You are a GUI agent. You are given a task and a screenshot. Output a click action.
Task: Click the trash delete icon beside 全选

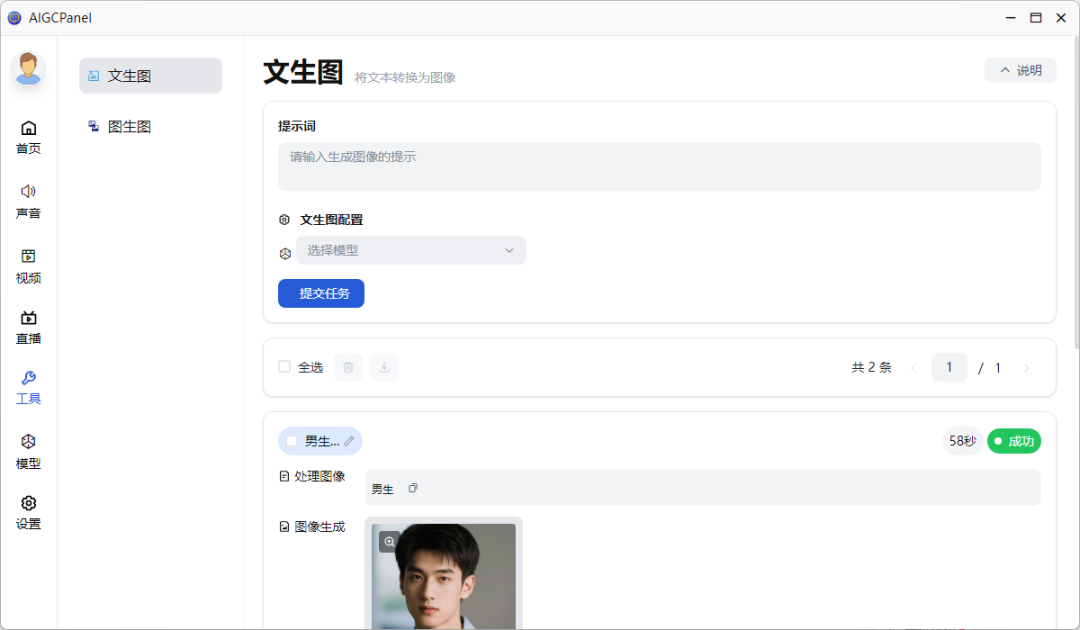coord(348,367)
